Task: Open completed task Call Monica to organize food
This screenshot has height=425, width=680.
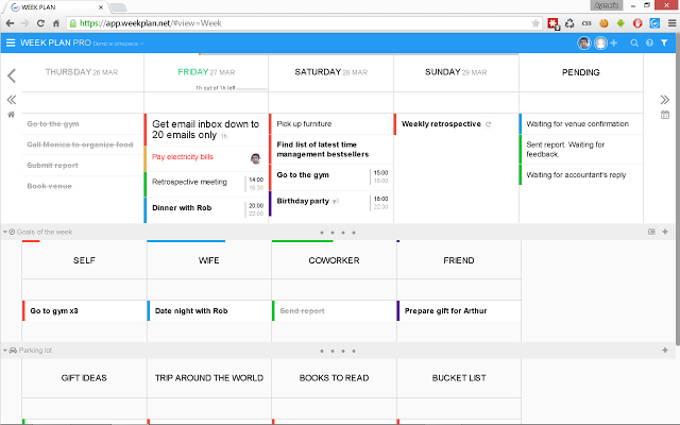Action: [x=82, y=145]
